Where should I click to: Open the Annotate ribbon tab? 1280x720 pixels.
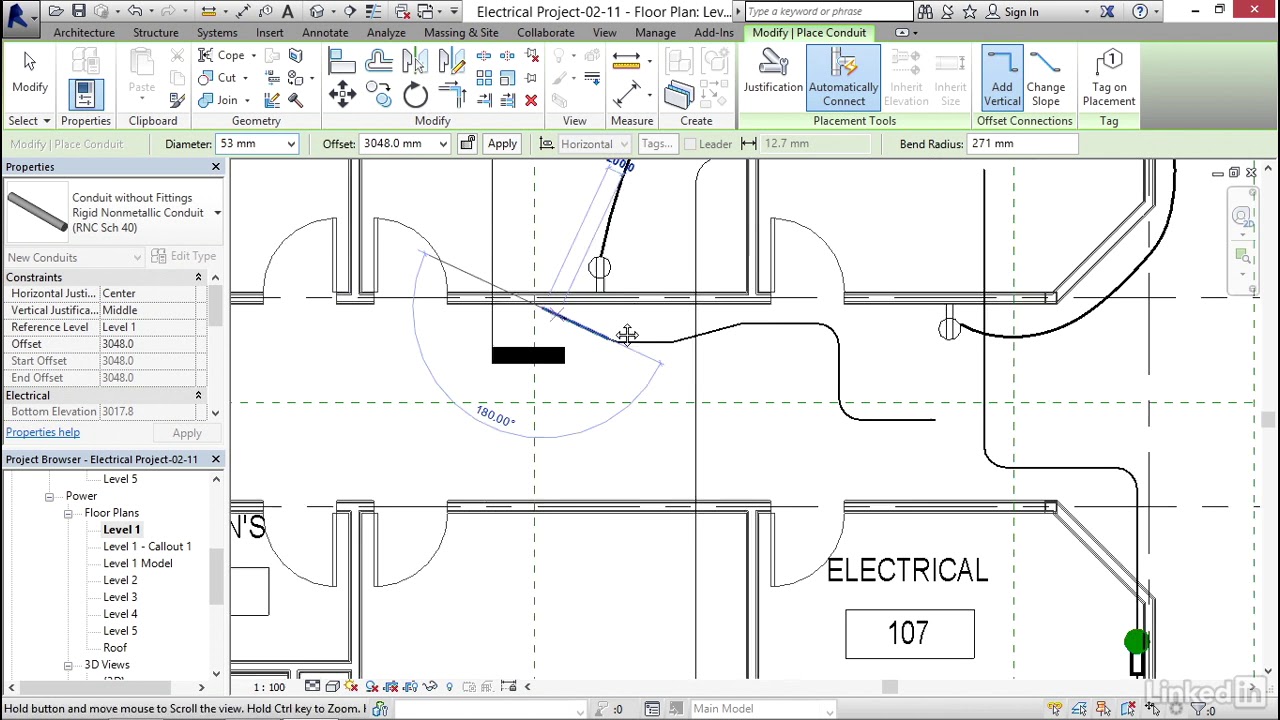coord(325,32)
